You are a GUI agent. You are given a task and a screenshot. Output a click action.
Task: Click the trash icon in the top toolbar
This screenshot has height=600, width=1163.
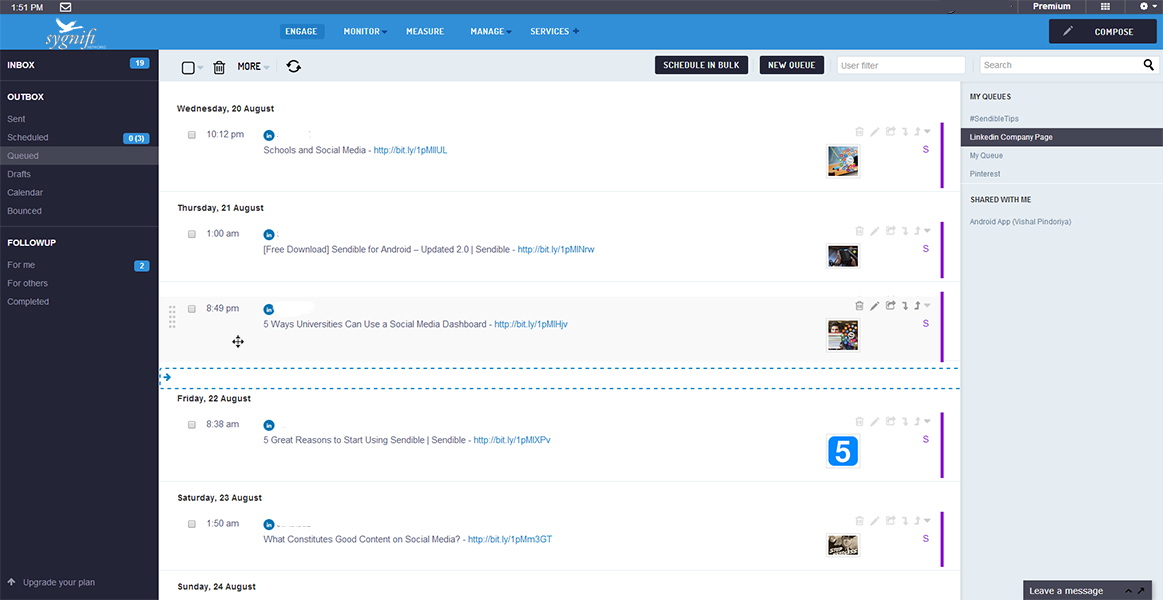219,67
